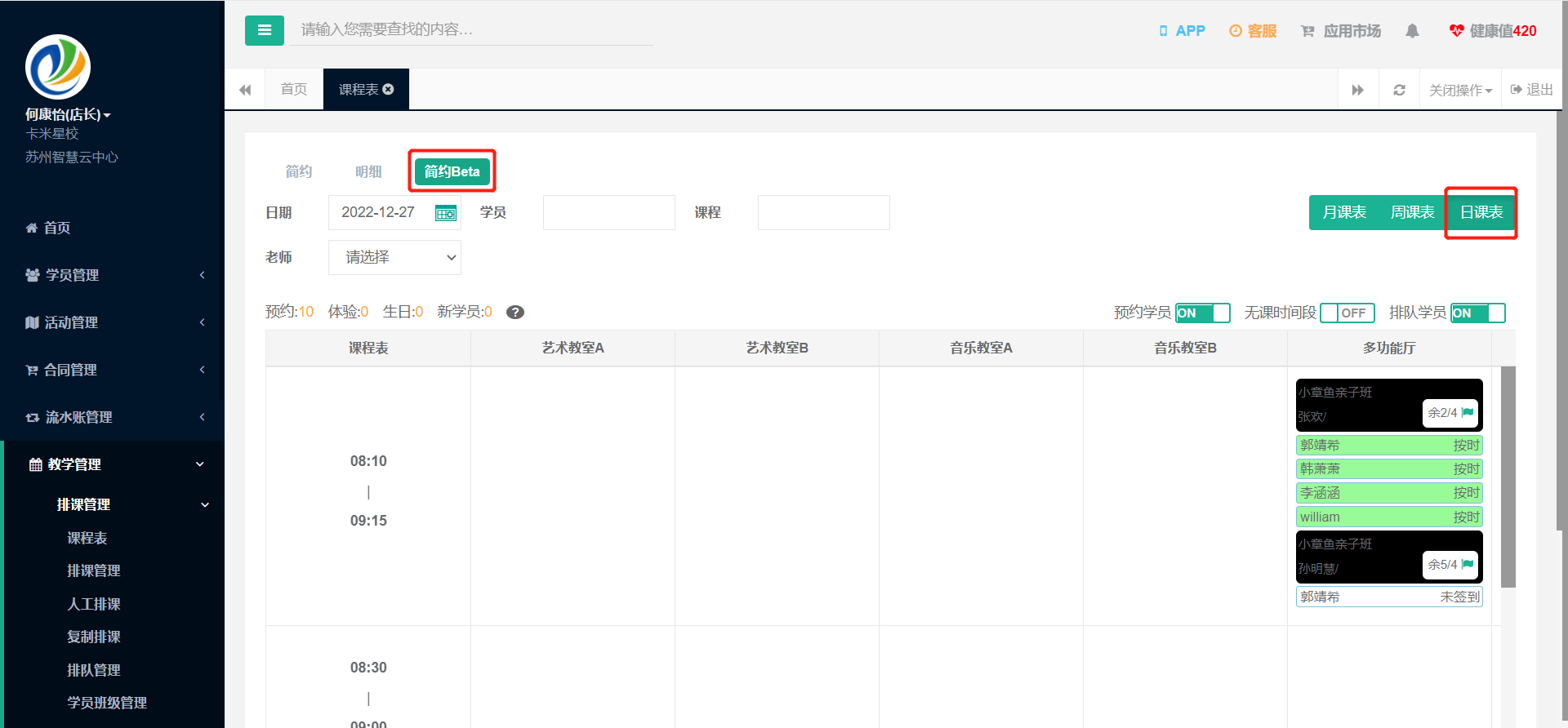Toggle 无课时间段 switch

click(x=1347, y=313)
